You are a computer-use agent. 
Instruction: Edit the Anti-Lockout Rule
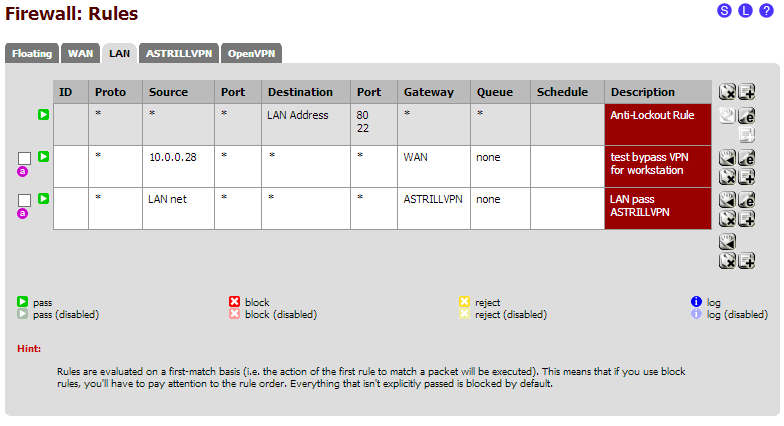(x=746, y=116)
